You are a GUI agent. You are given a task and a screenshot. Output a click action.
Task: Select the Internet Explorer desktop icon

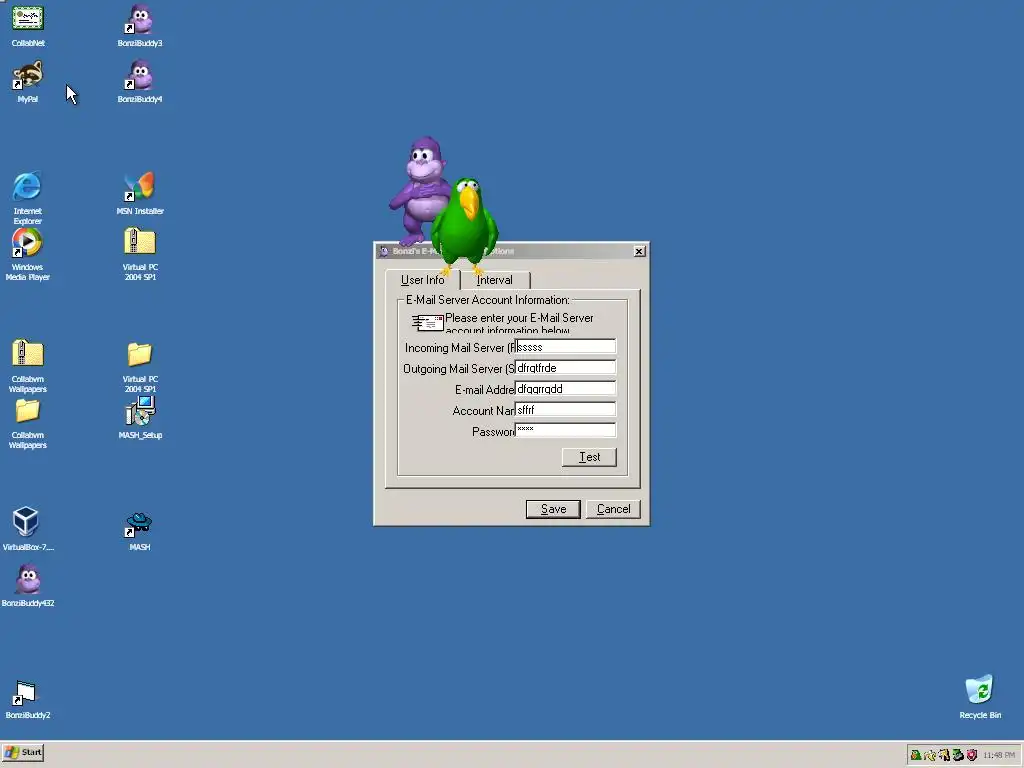click(x=27, y=198)
